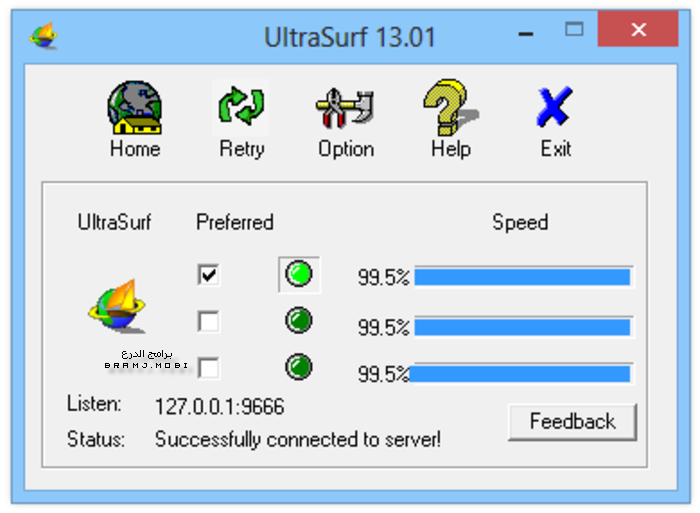Select the bright green first server indicator
This screenshot has height=513, width=700.
299,274
